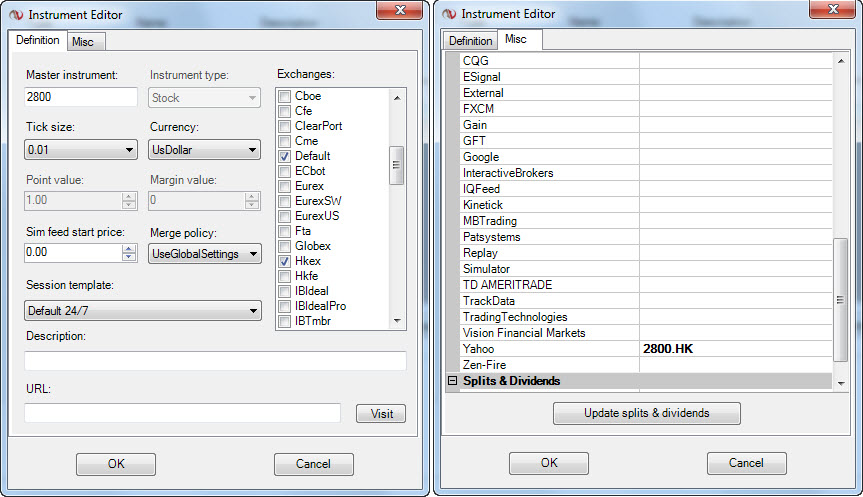The height and width of the screenshot is (497, 863).
Task: Collapse the Splits & Dividends section
Action: (x=452, y=381)
